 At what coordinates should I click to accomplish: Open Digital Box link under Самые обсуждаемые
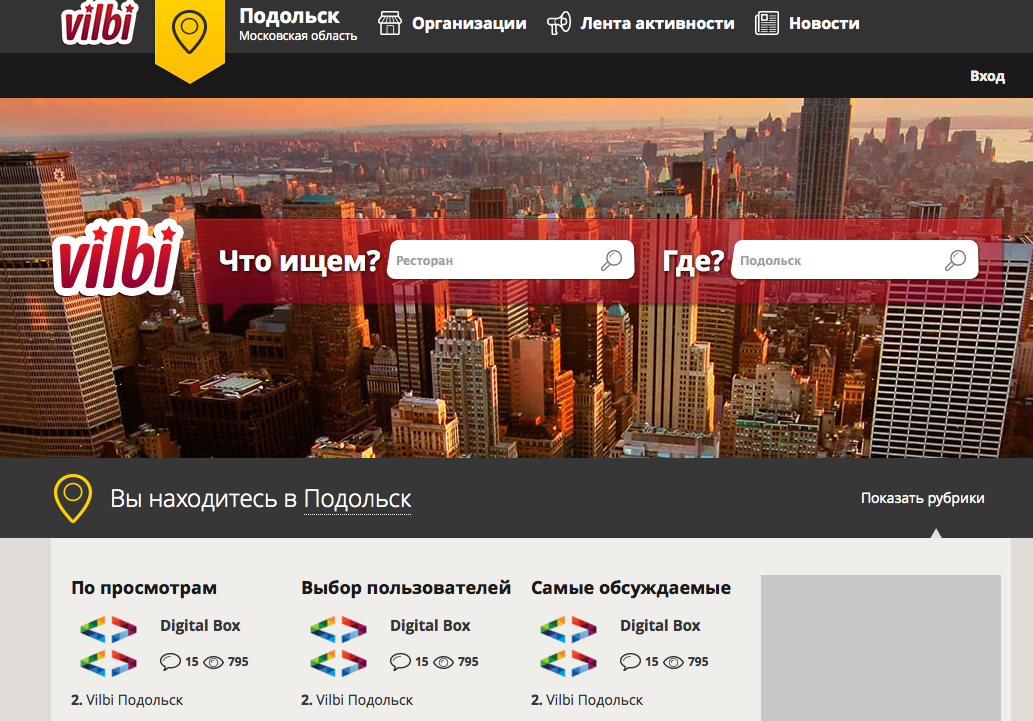coord(660,625)
